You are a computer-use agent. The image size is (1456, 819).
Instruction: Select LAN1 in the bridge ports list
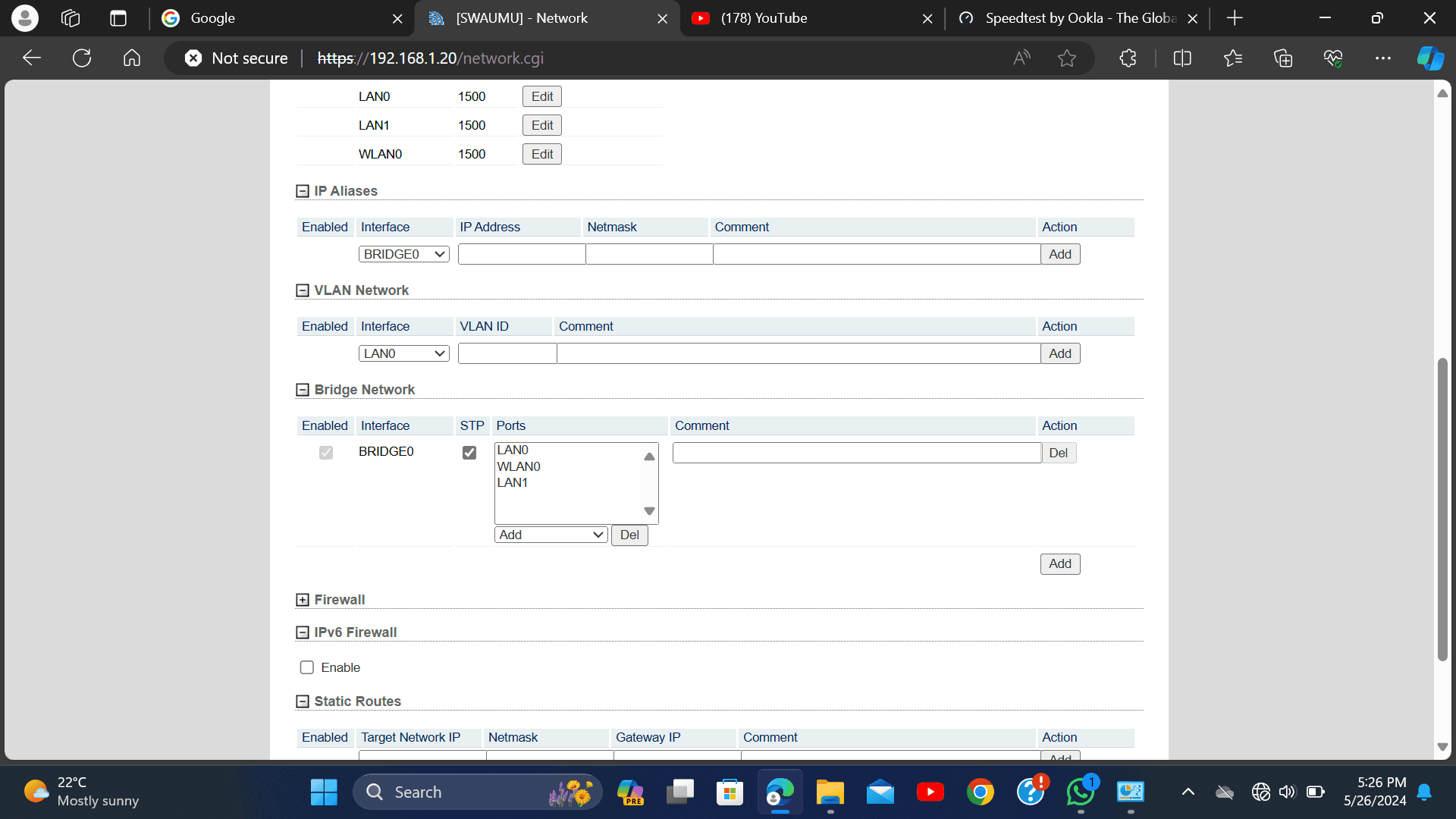pos(513,482)
